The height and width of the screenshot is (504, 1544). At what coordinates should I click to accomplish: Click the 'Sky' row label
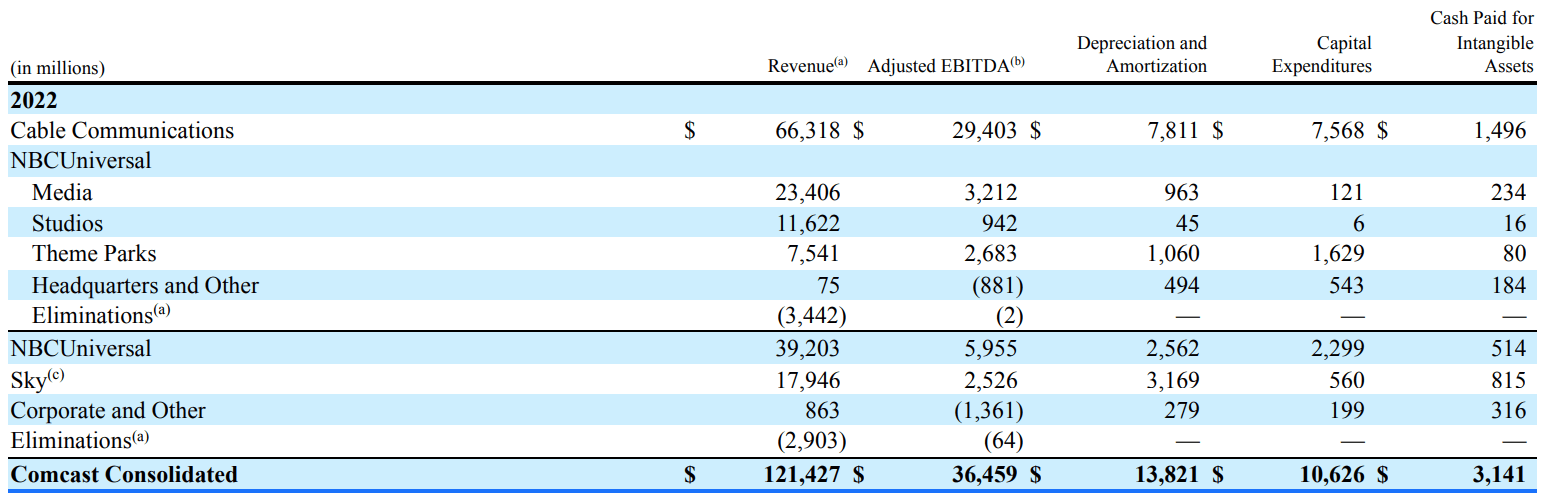[x=37, y=379]
